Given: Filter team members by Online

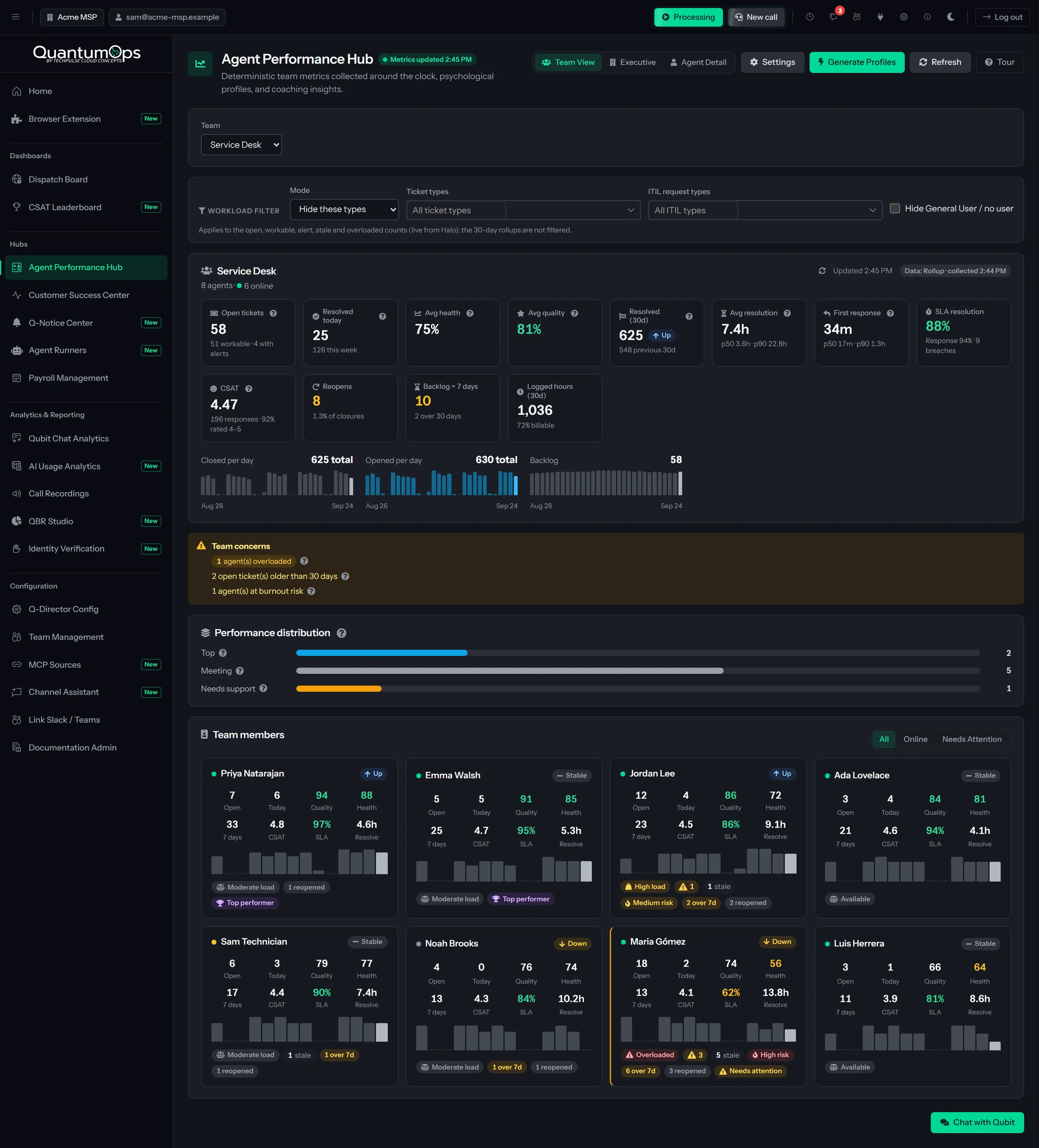Looking at the screenshot, I should [x=915, y=739].
